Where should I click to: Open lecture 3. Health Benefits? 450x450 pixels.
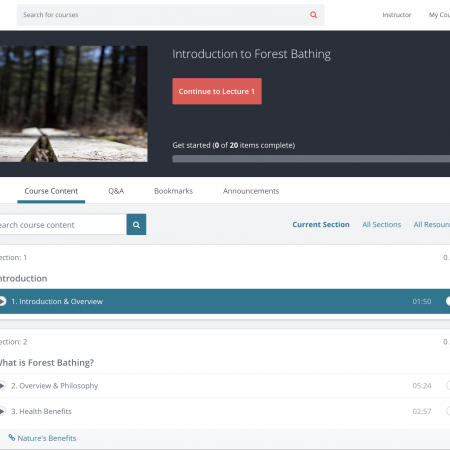click(41, 411)
